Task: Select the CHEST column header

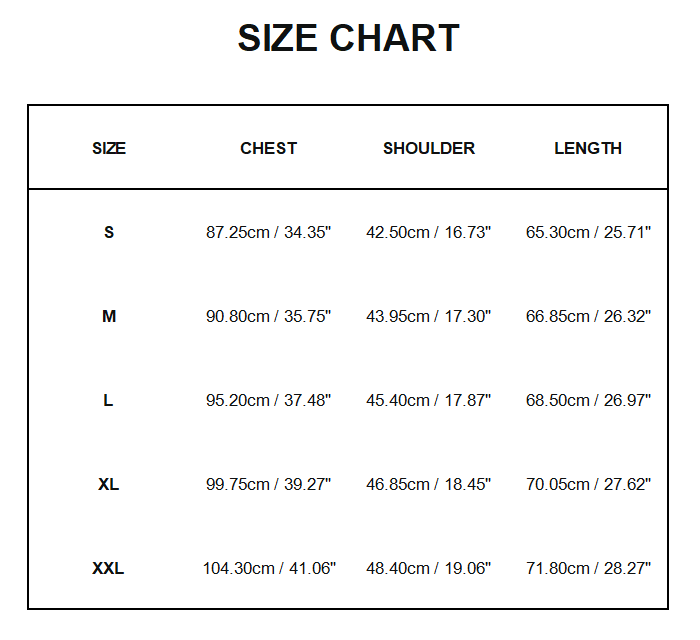Action: pyautogui.click(x=268, y=148)
